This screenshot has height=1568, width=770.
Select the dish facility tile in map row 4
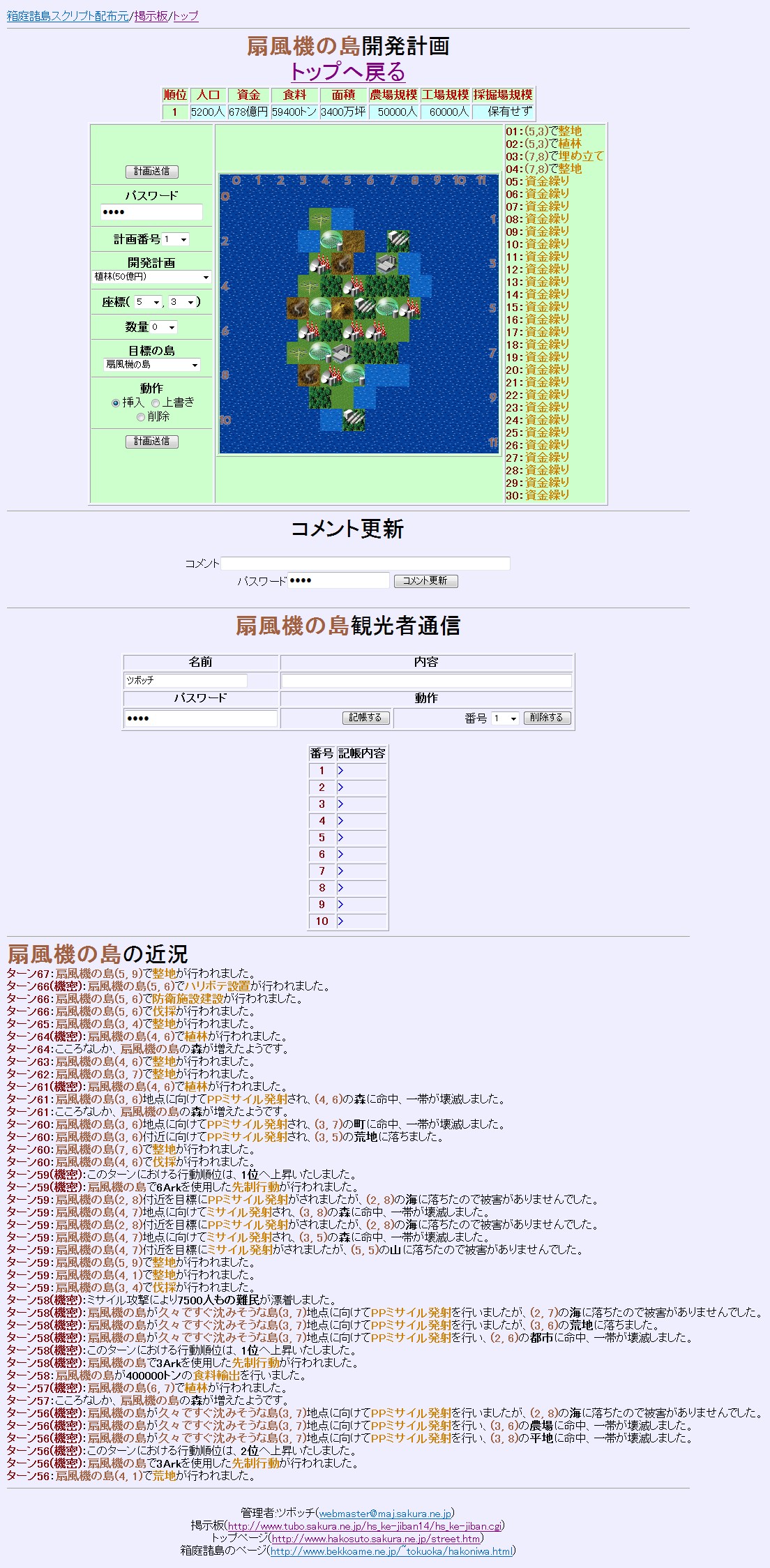354,286
